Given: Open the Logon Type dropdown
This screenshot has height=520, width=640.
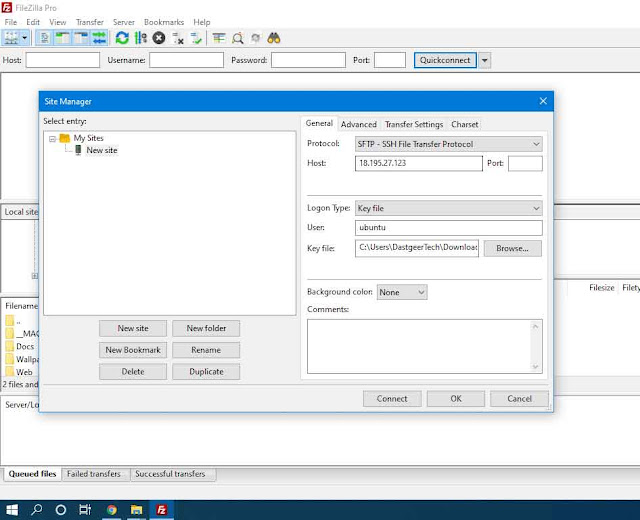Looking at the screenshot, I should (x=449, y=208).
